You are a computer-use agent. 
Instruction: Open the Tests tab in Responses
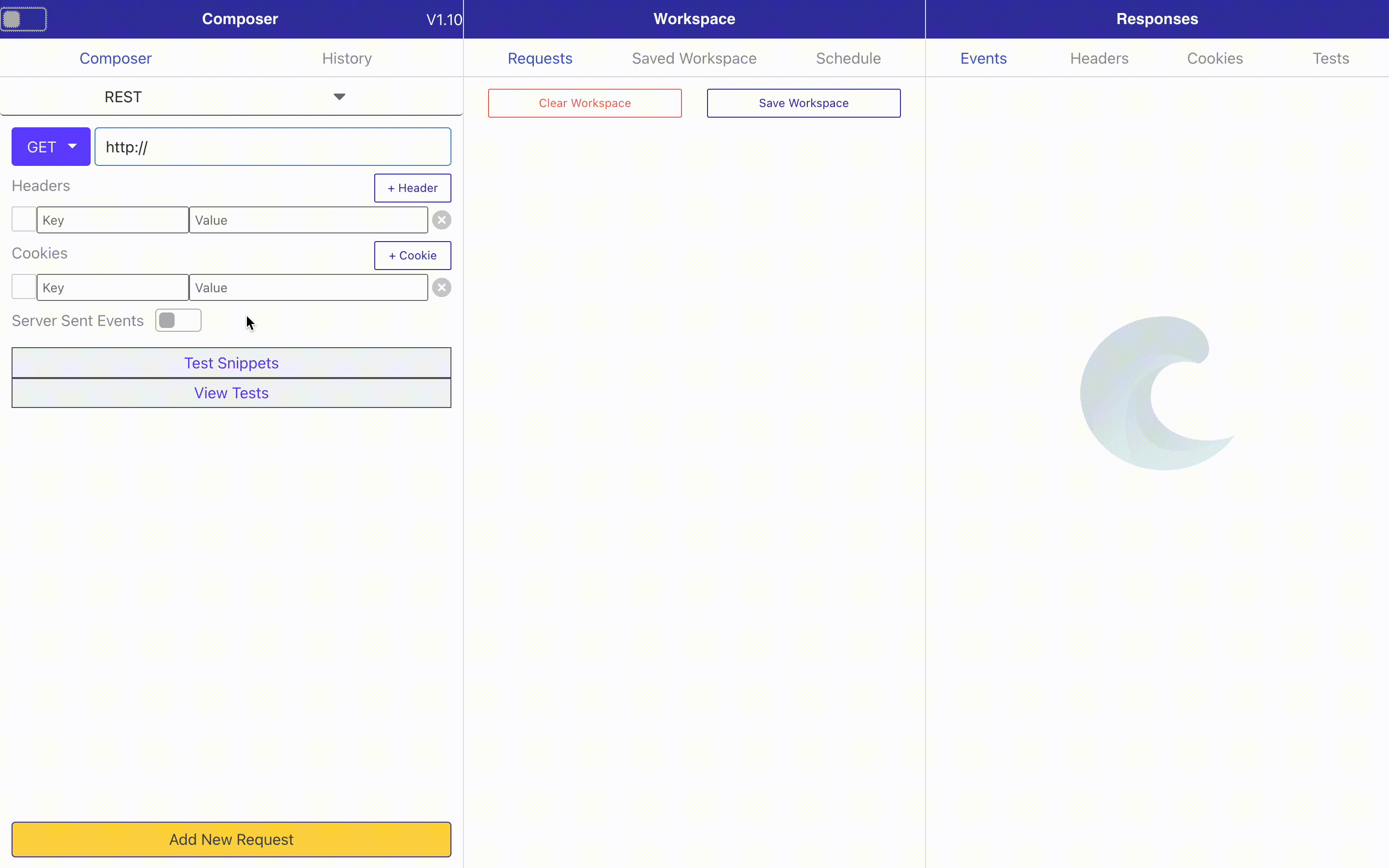tap(1330, 58)
